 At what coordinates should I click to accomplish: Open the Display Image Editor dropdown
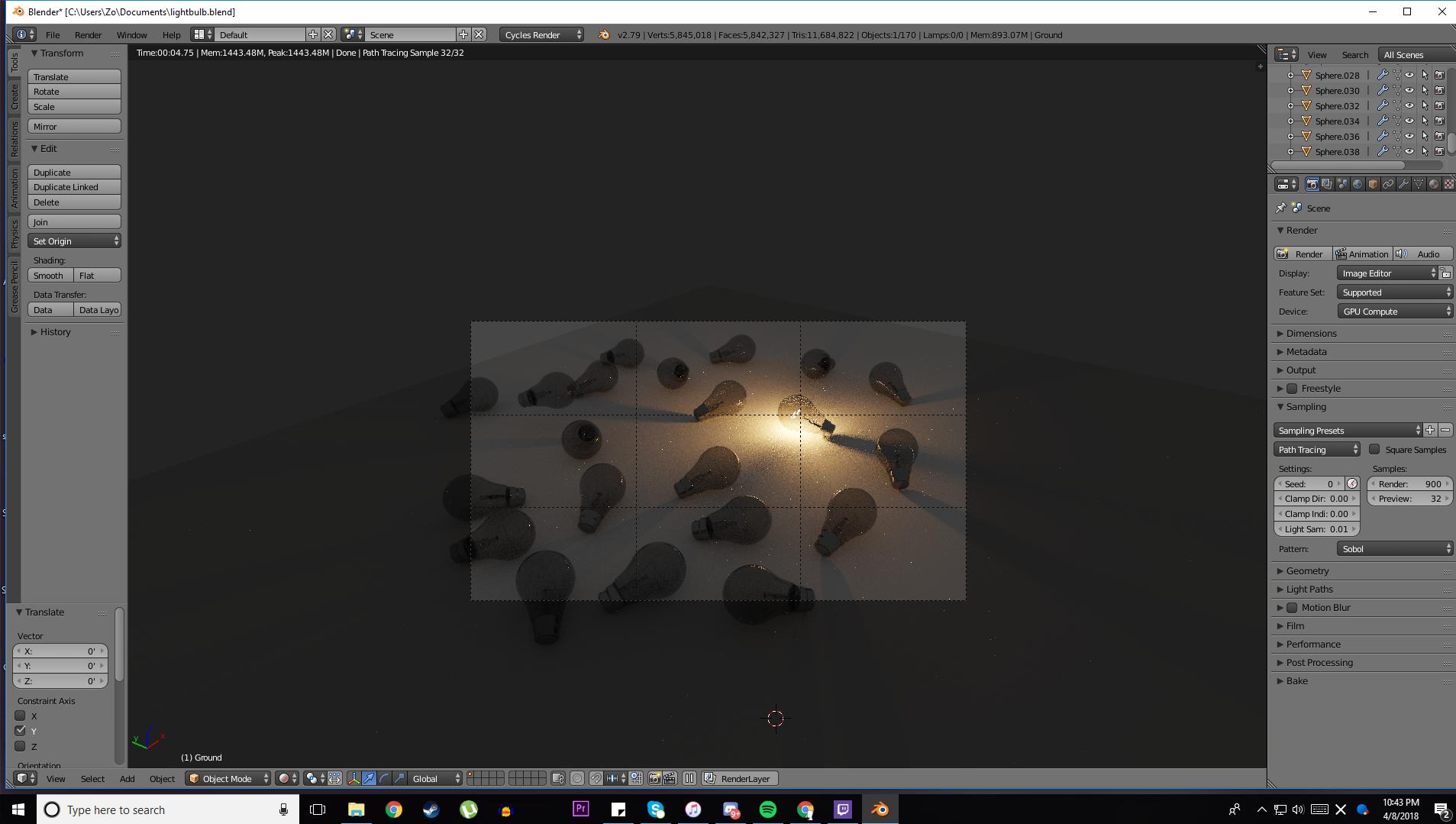tap(1388, 273)
